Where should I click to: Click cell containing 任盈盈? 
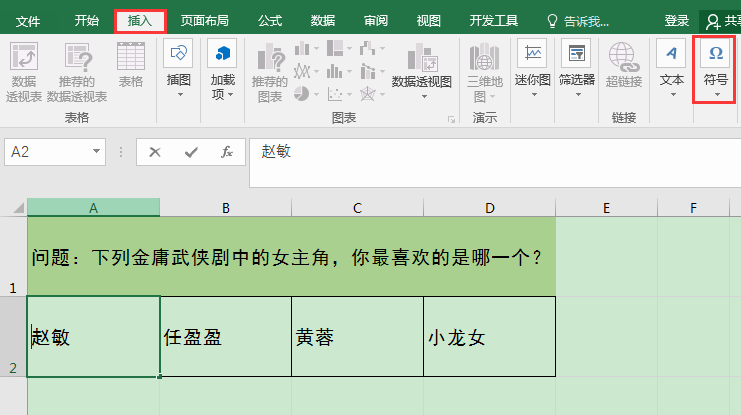click(x=226, y=337)
